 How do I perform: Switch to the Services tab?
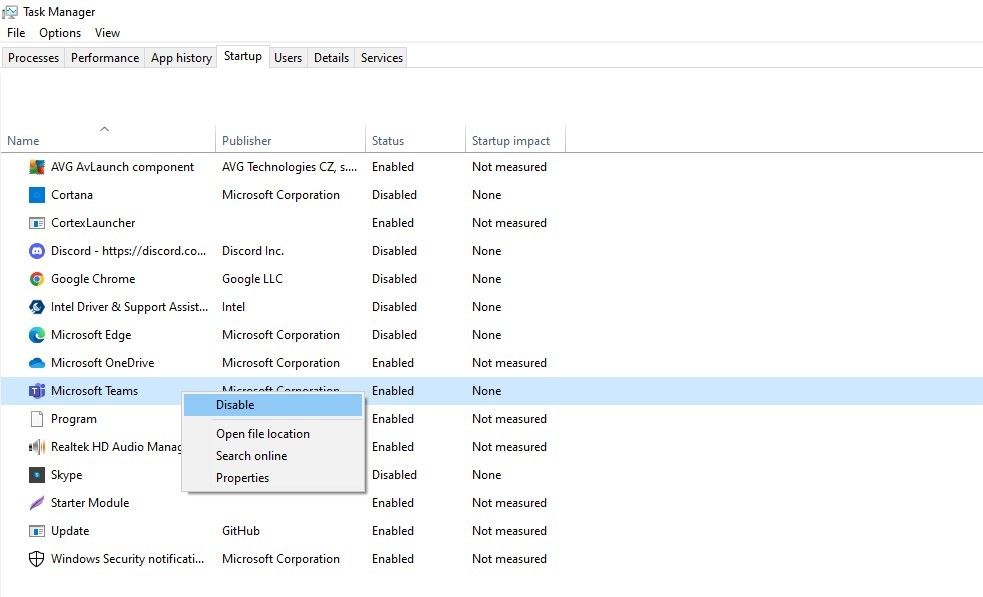coord(382,58)
